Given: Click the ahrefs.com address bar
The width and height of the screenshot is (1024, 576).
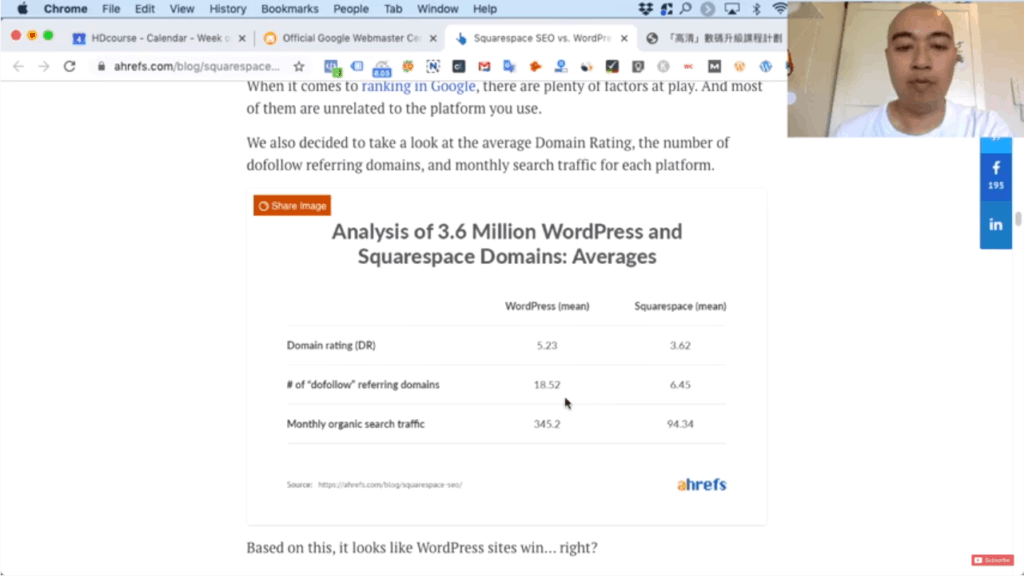Looking at the screenshot, I should (196, 66).
